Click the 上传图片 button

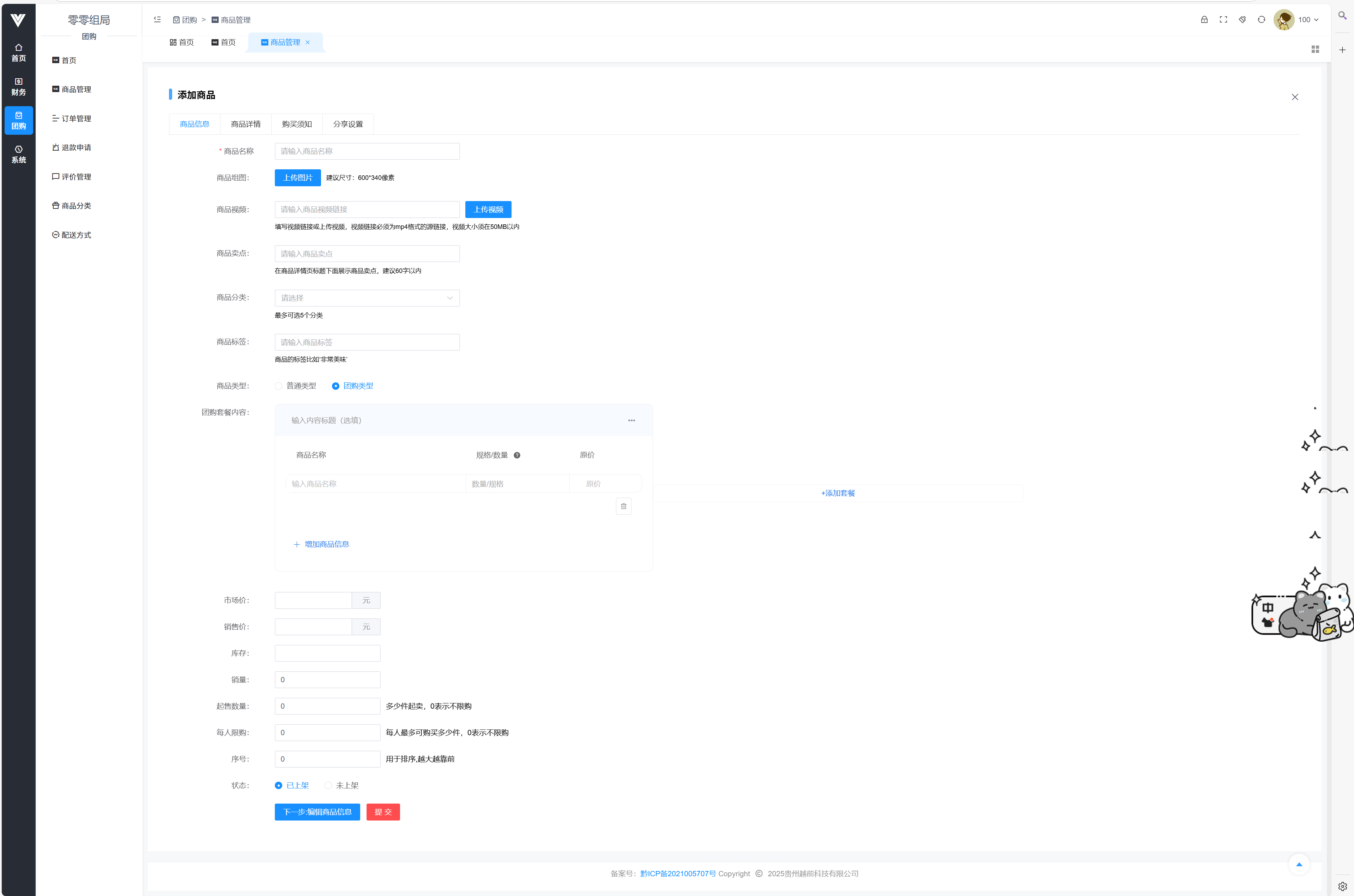[298, 178]
